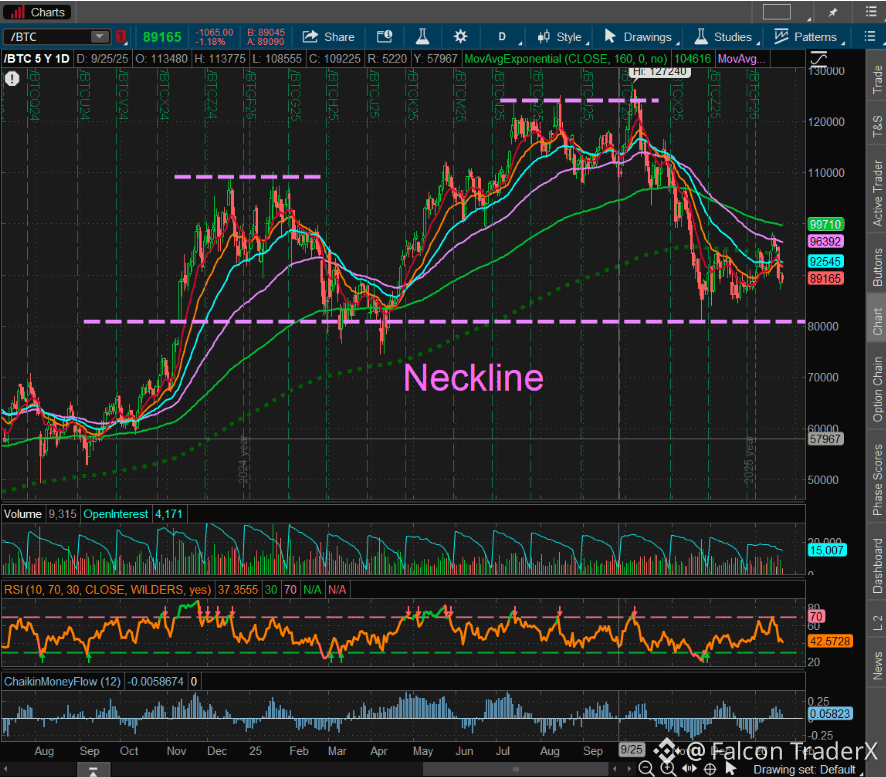Click the pan arrows icon at bottom

[x=689, y=767]
